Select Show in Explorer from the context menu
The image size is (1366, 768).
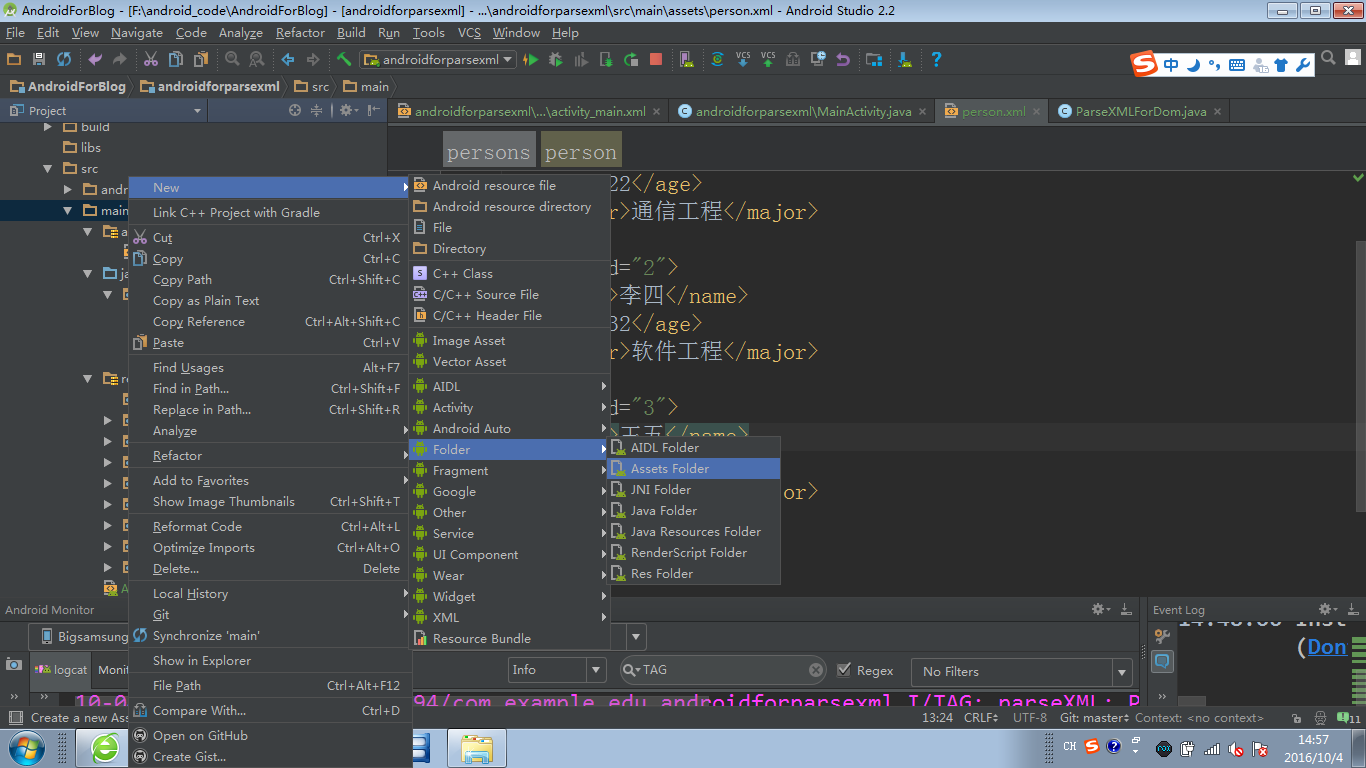270,661
